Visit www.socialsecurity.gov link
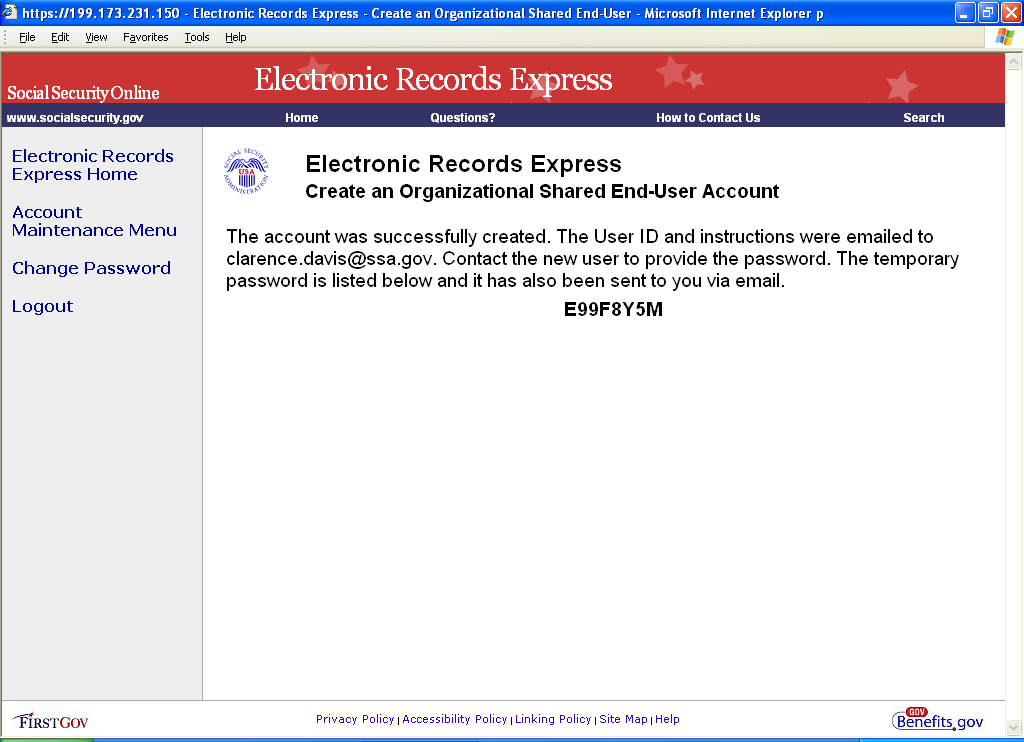Viewport: 1024px width, 742px height. tap(75, 118)
